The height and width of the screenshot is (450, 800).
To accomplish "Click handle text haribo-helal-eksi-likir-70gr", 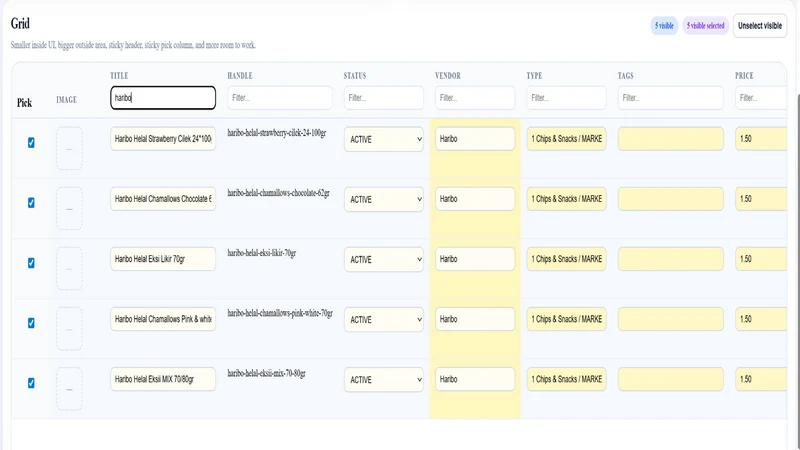I will 262,254.
